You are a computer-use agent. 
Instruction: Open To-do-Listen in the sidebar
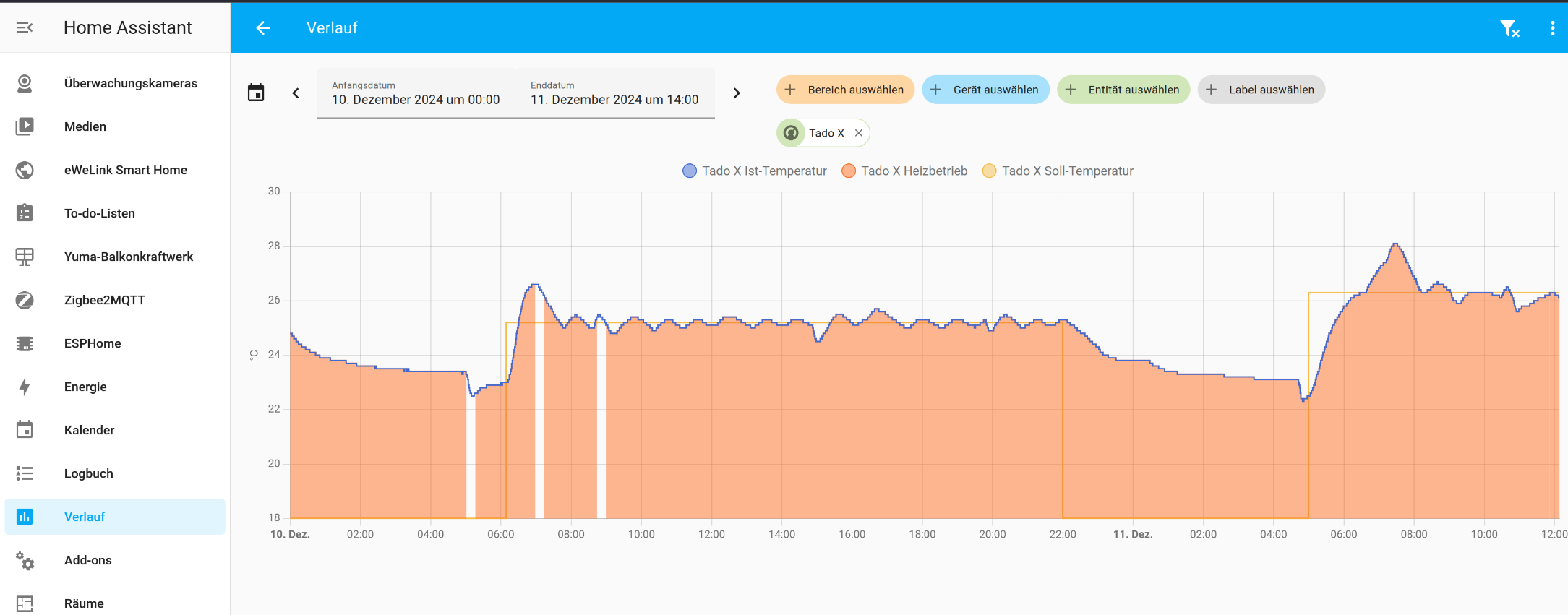pos(115,213)
